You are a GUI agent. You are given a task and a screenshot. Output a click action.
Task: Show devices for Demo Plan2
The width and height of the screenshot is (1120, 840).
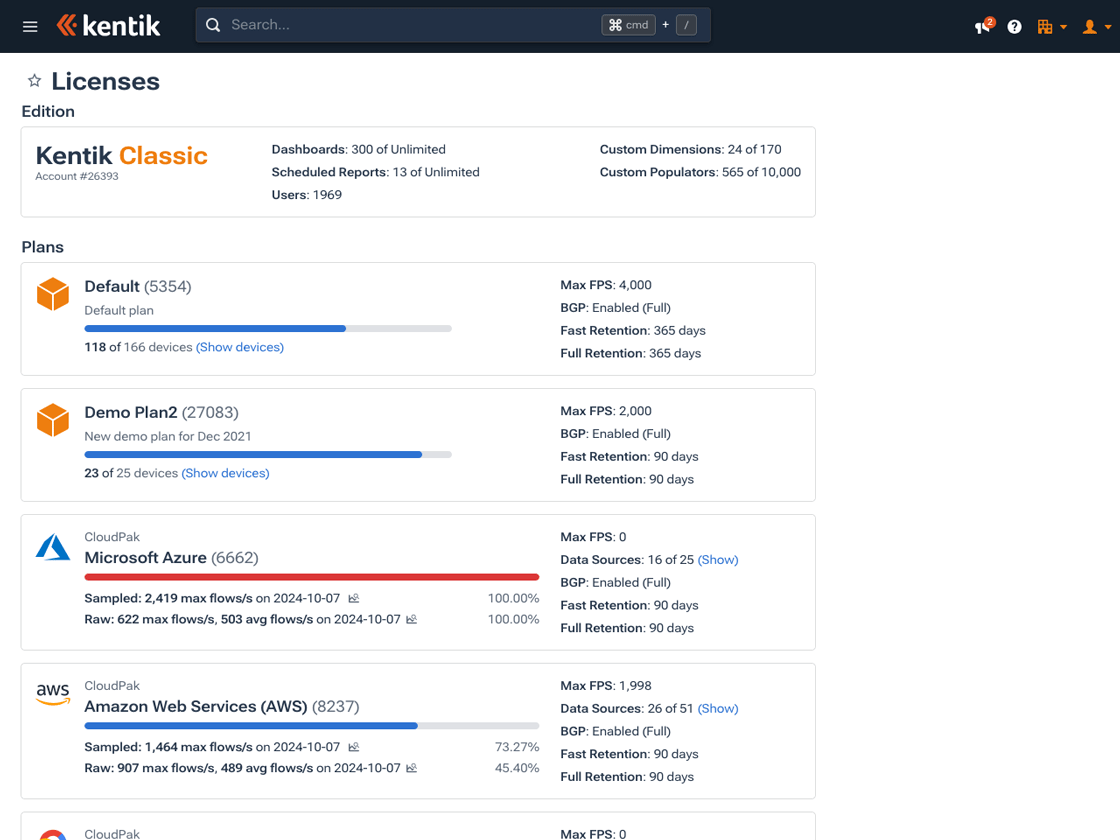click(x=225, y=473)
